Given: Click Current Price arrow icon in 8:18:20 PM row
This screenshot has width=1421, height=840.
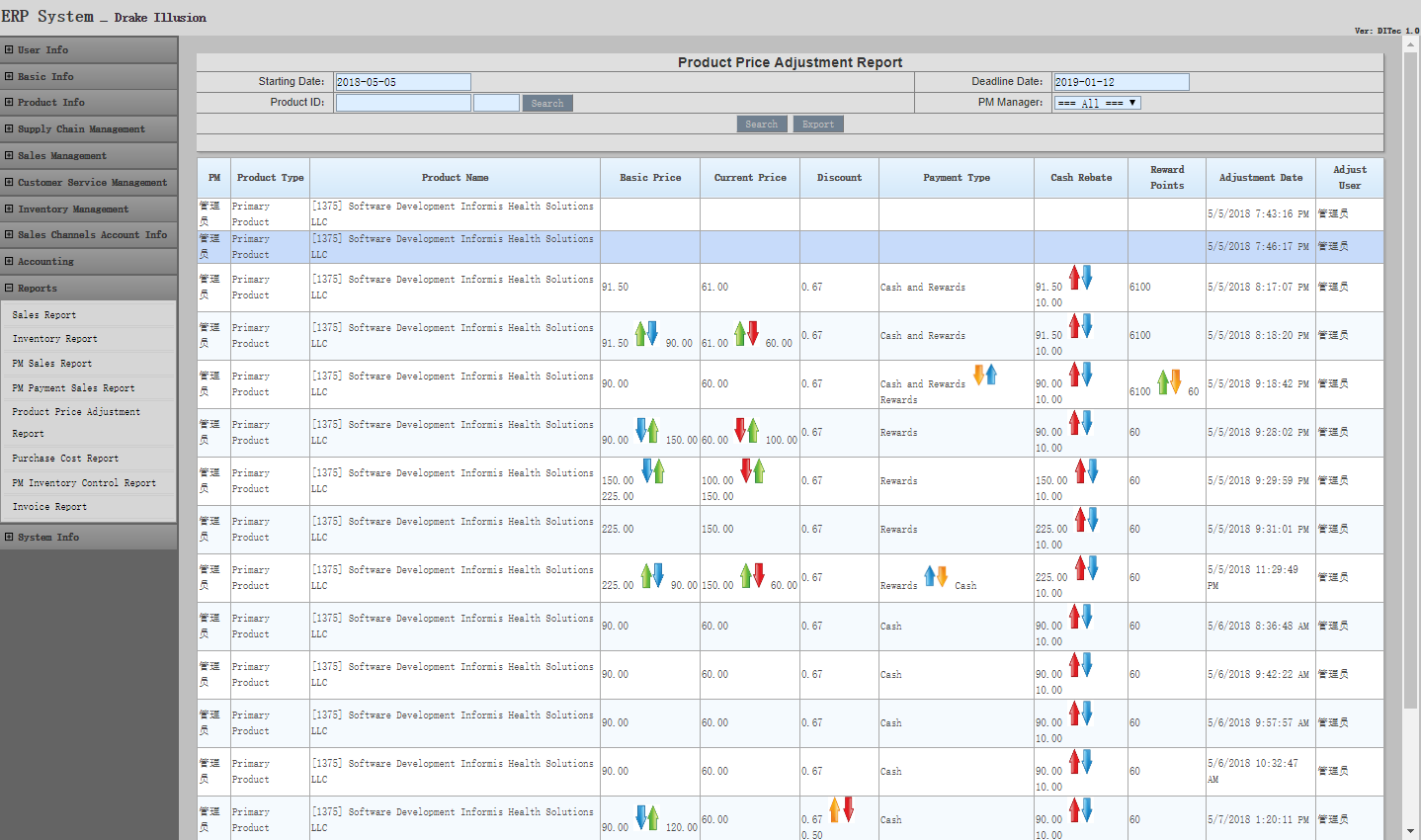Looking at the screenshot, I should click(746, 333).
